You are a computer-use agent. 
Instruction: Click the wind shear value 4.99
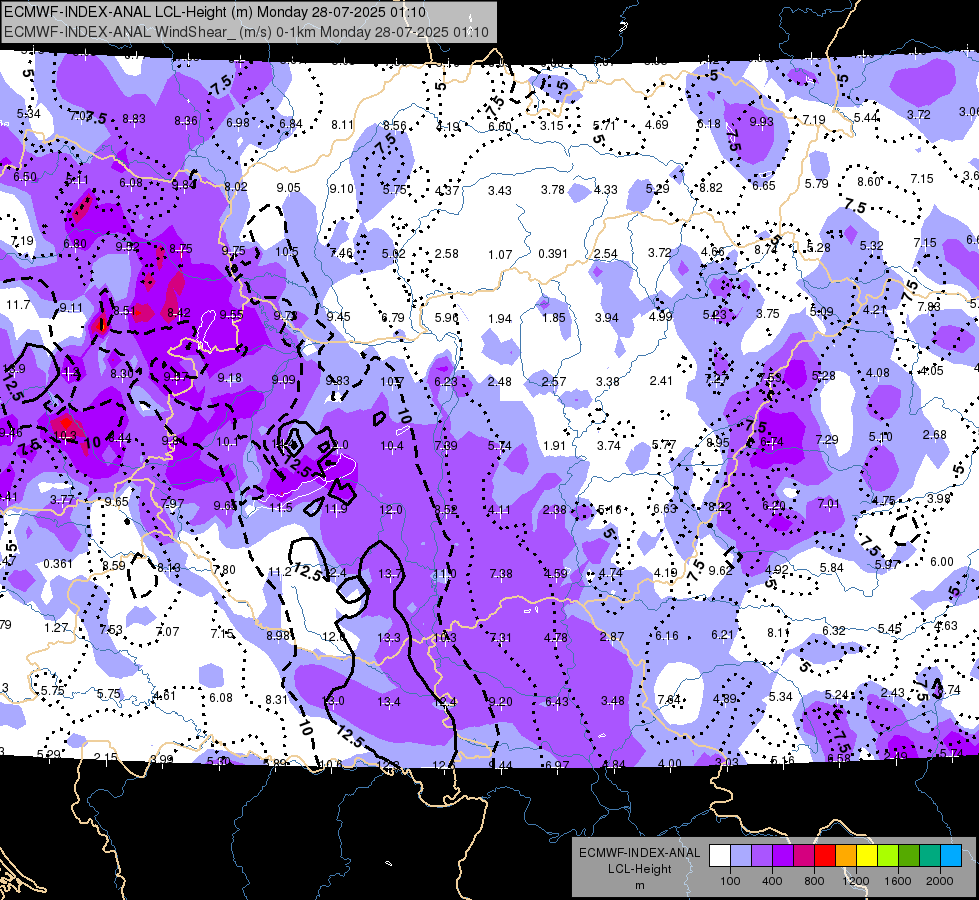pos(661,317)
